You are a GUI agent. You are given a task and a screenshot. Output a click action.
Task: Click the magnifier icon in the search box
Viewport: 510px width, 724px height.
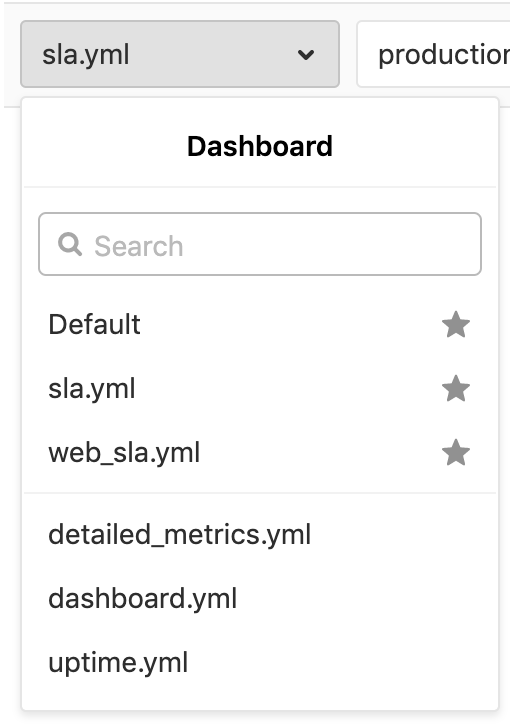point(70,244)
